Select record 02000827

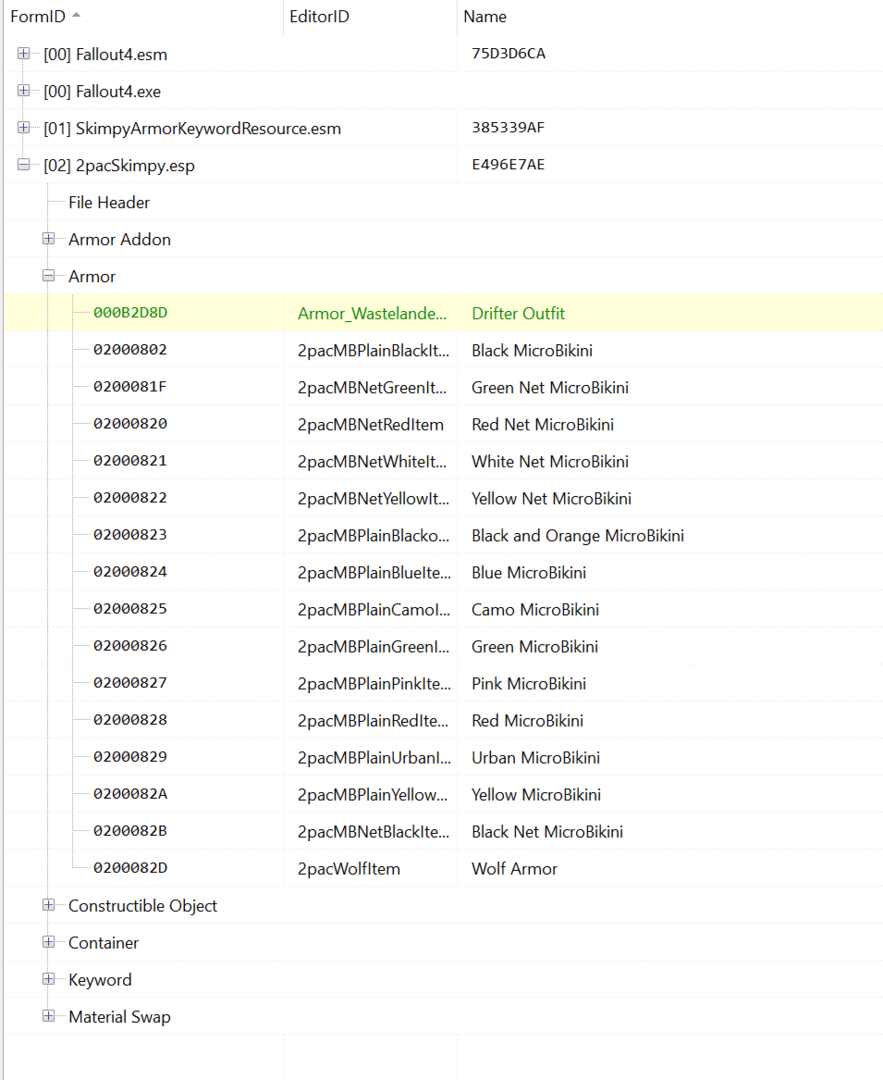tap(130, 683)
